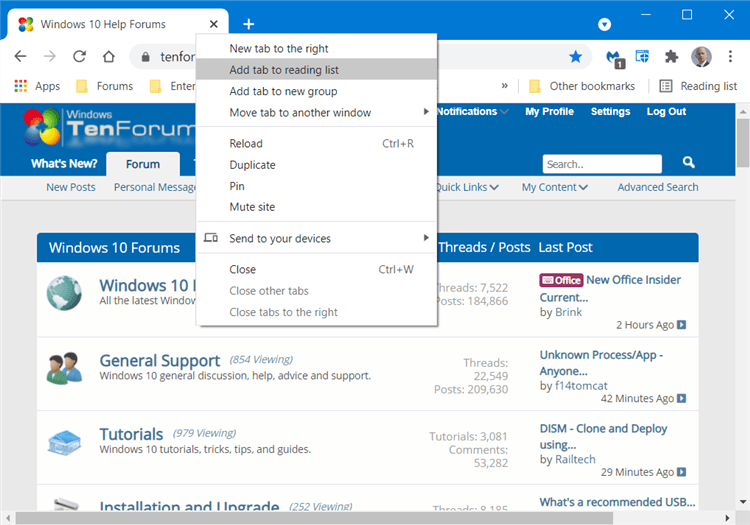This screenshot has height=525, width=750.
Task: Open the forum Settings link
Action: (610, 111)
